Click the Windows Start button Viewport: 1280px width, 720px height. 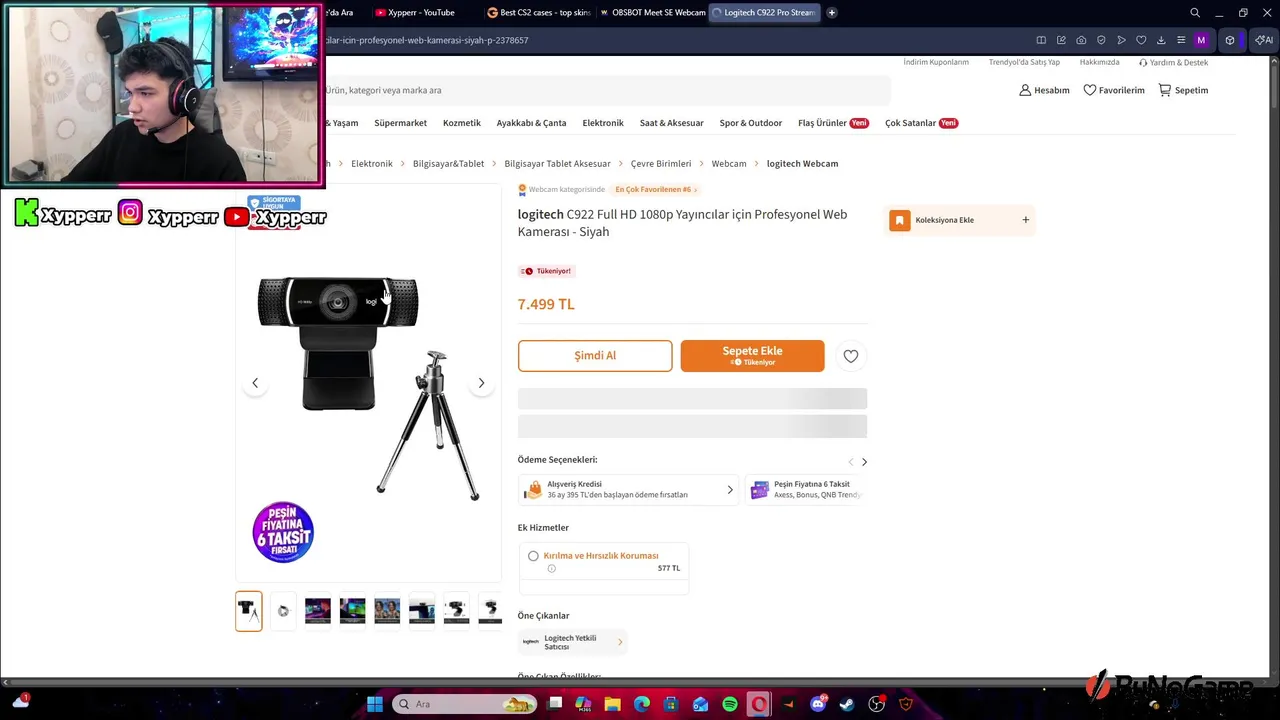375,704
